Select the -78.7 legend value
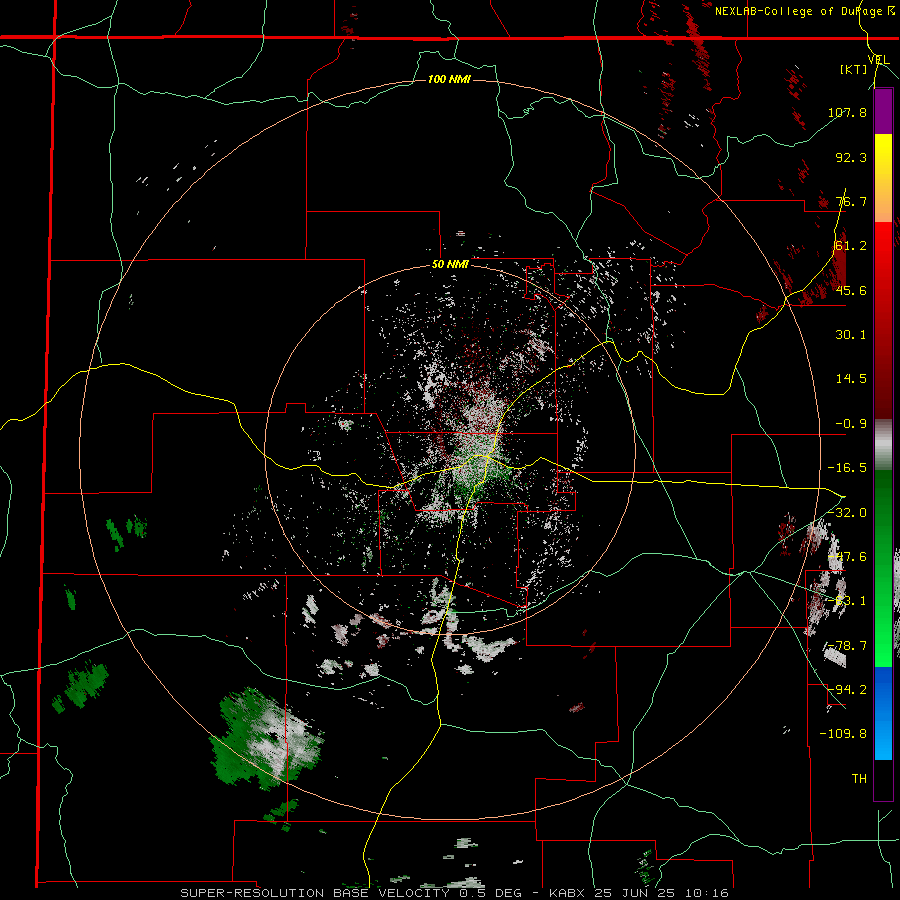 coord(847,646)
